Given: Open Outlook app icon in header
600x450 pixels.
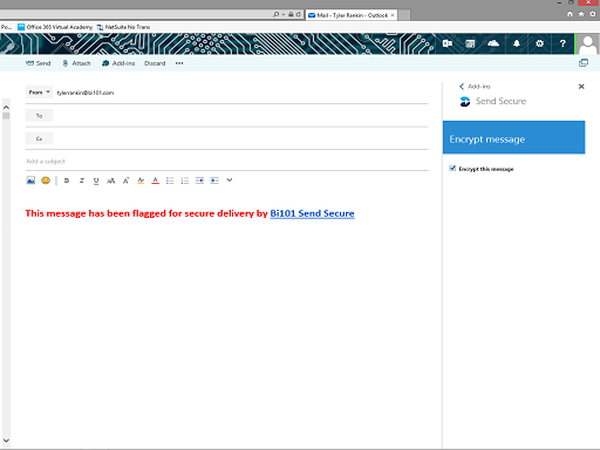Looking at the screenshot, I should pyautogui.click(x=447, y=44).
